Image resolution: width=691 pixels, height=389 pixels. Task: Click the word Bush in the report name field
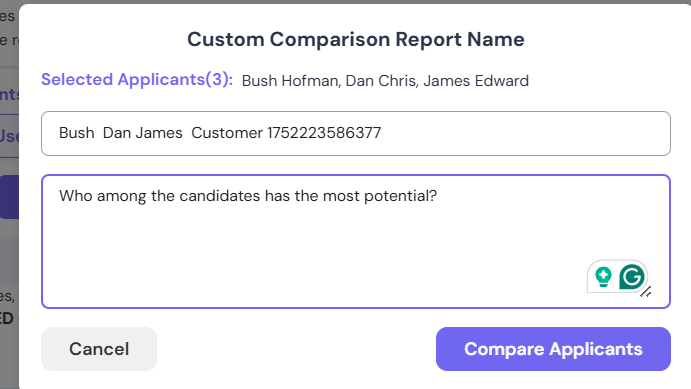(77, 133)
